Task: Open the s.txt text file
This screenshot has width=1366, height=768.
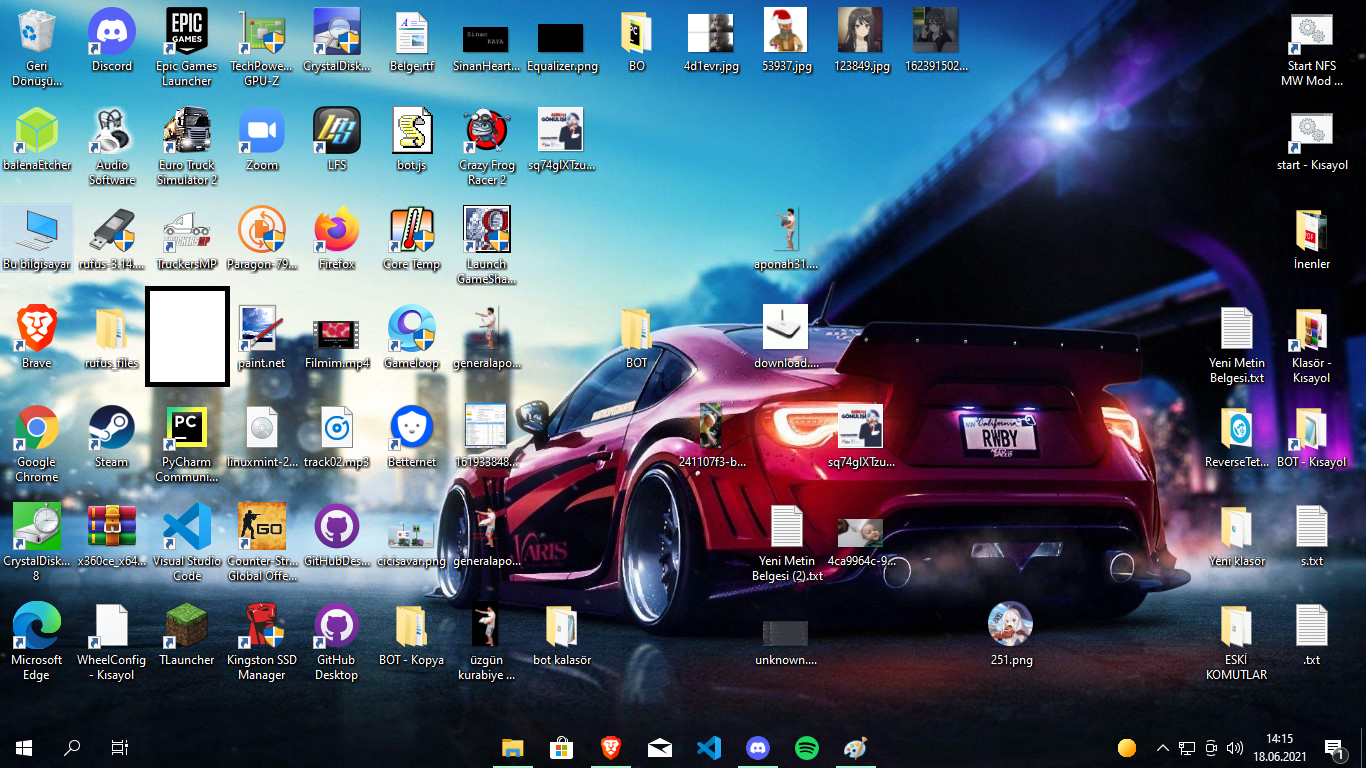Action: click(1312, 536)
